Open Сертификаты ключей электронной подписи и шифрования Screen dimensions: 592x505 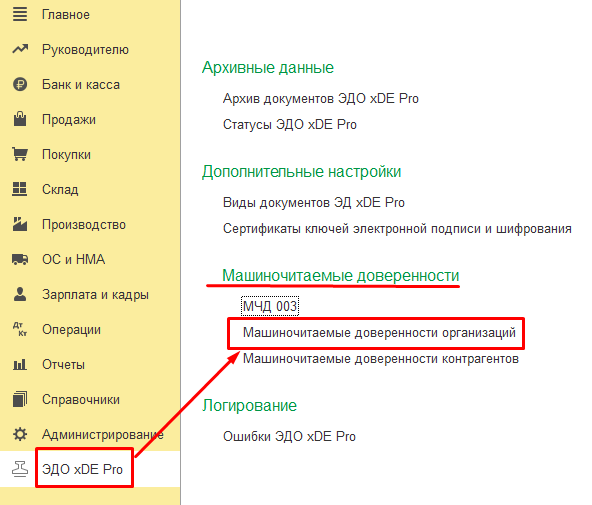click(x=397, y=229)
